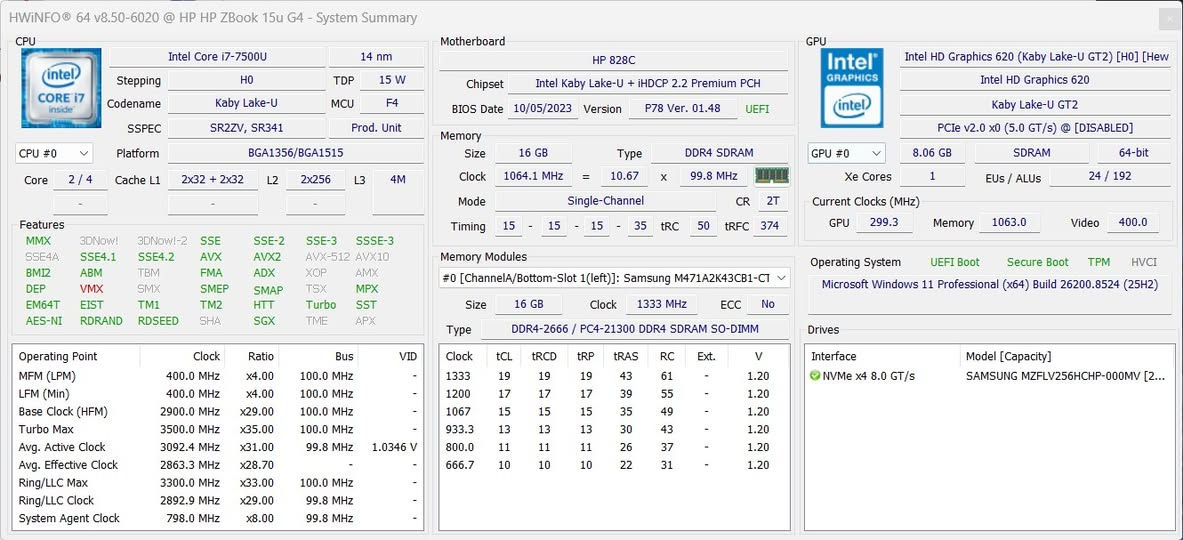Viewport: 1183px width, 540px height.
Task: Click the AVX2 feature flag
Action: point(267,256)
